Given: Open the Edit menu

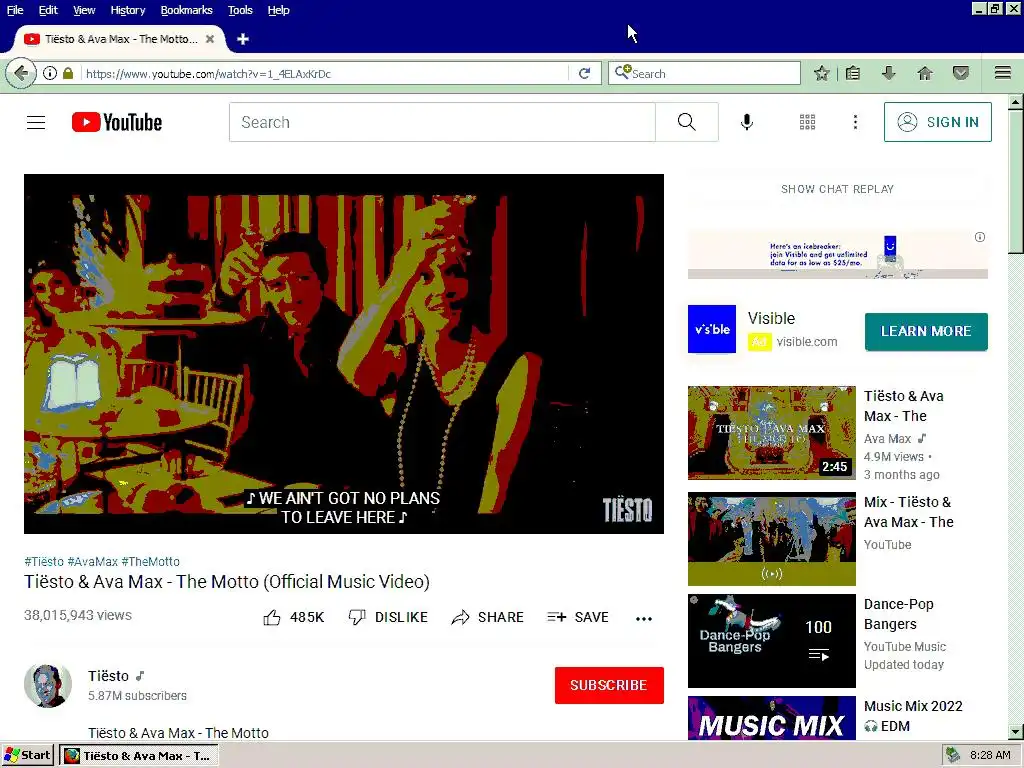Looking at the screenshot, I should [48, 10].
